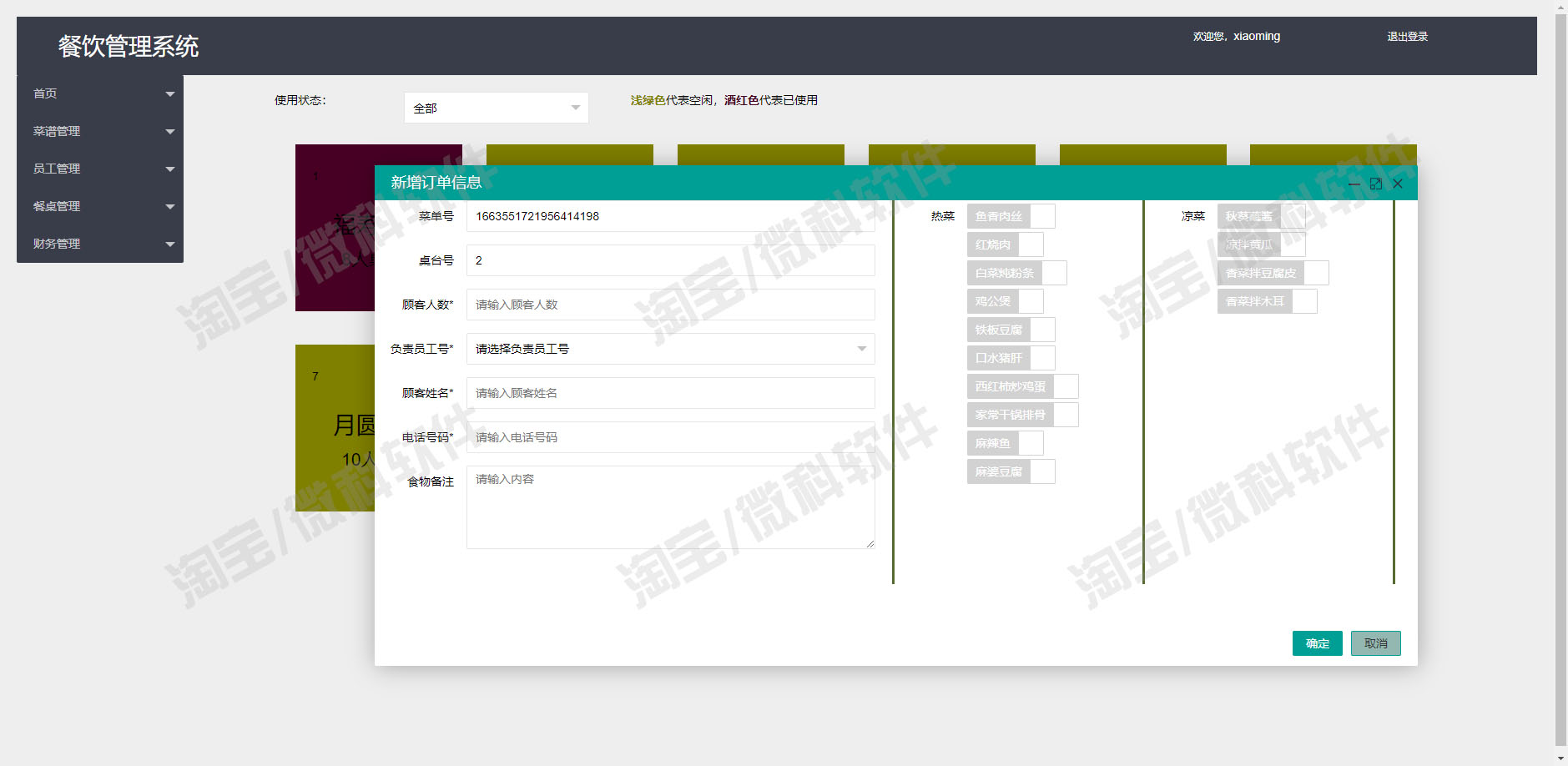Click the 电话号码 input field

(x=670, y=437)
